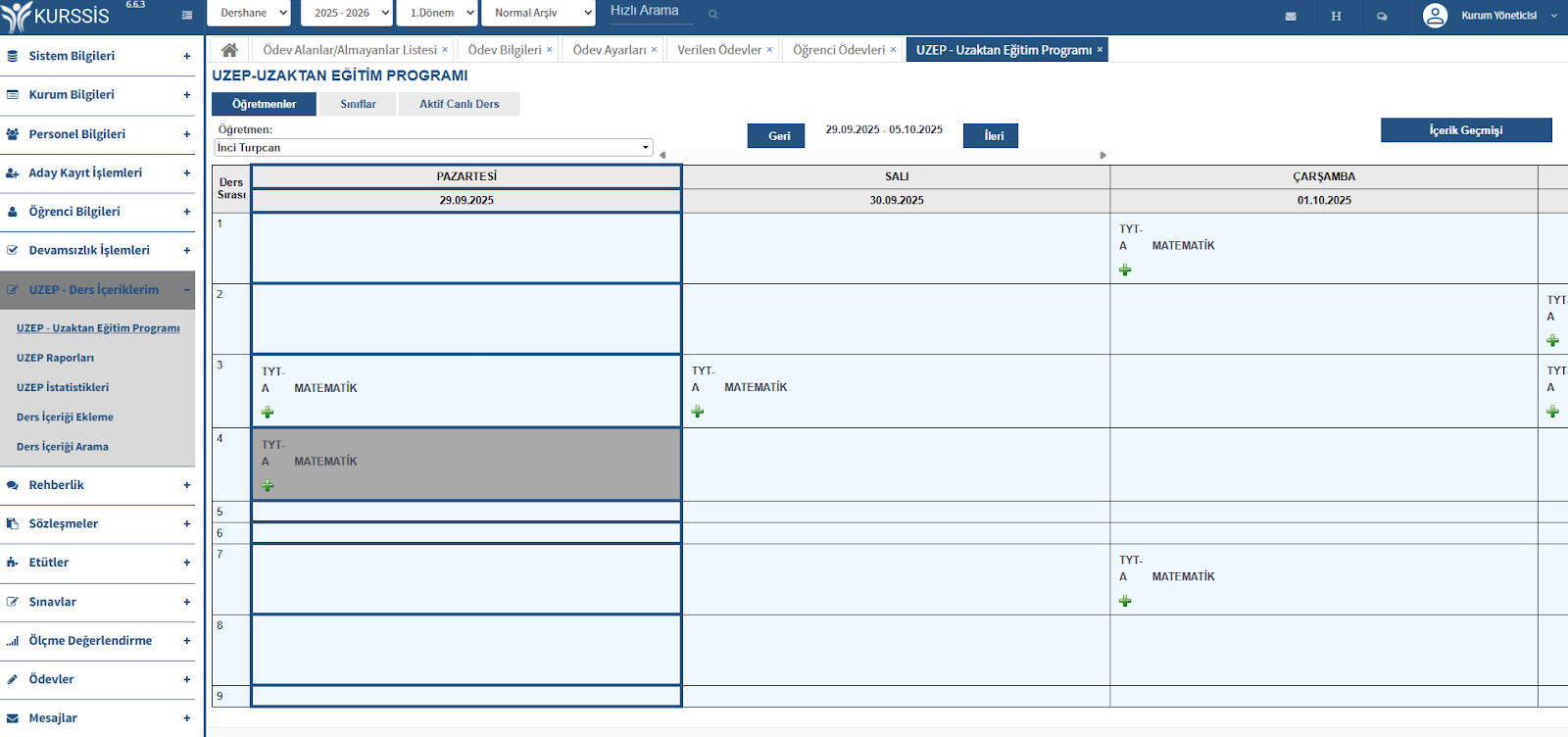Click into the Hızlı Arama search field
This screenshot has height=737, width=1568.
(x=648, y=12)
